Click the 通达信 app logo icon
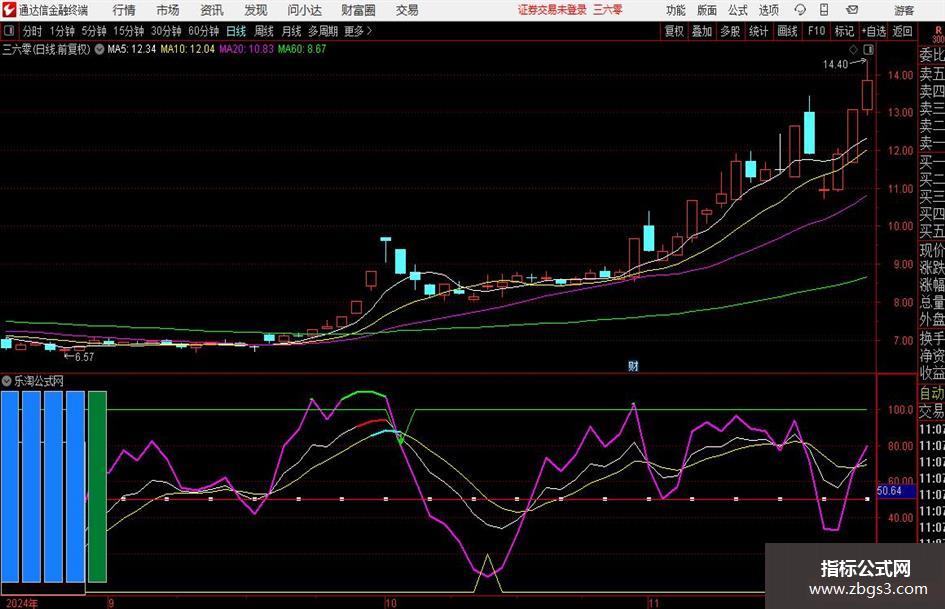The width and height of the screenshot is (945, 609). [10, 10]
